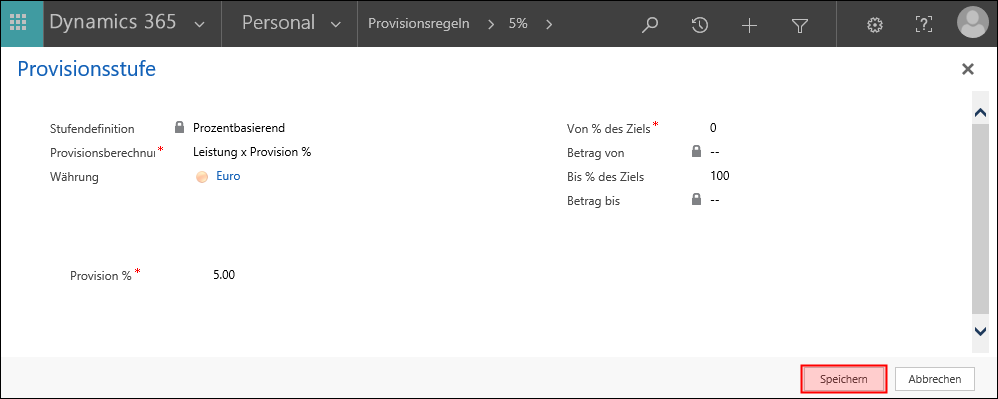Click the Euro currency icon

pos(202,178)
